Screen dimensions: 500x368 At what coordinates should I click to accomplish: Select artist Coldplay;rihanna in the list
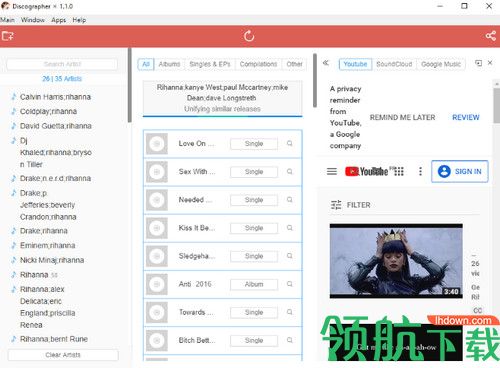[x=48, y=111]
